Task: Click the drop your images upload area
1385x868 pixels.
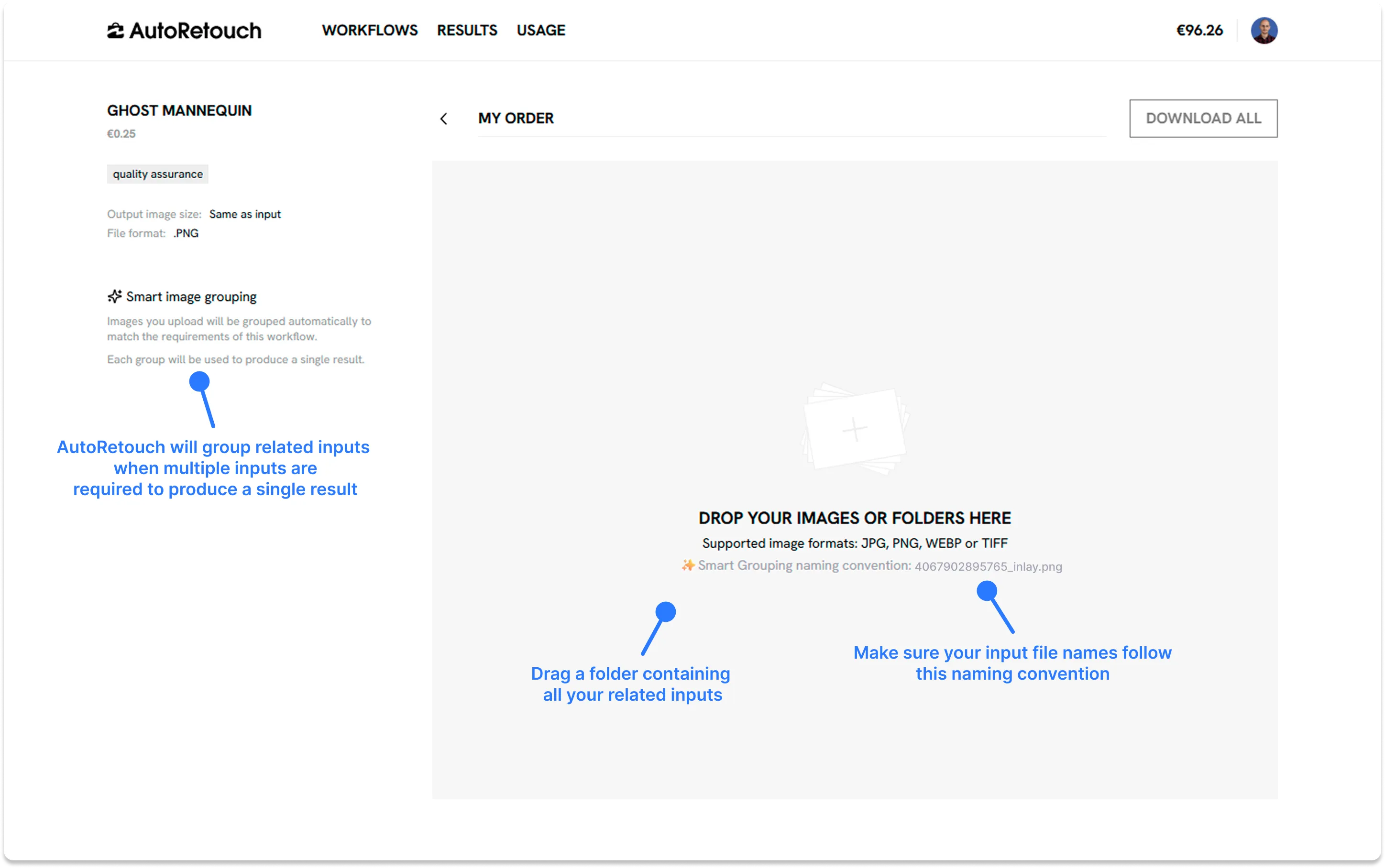Action: pyautogui.click(x=855, y=517)
